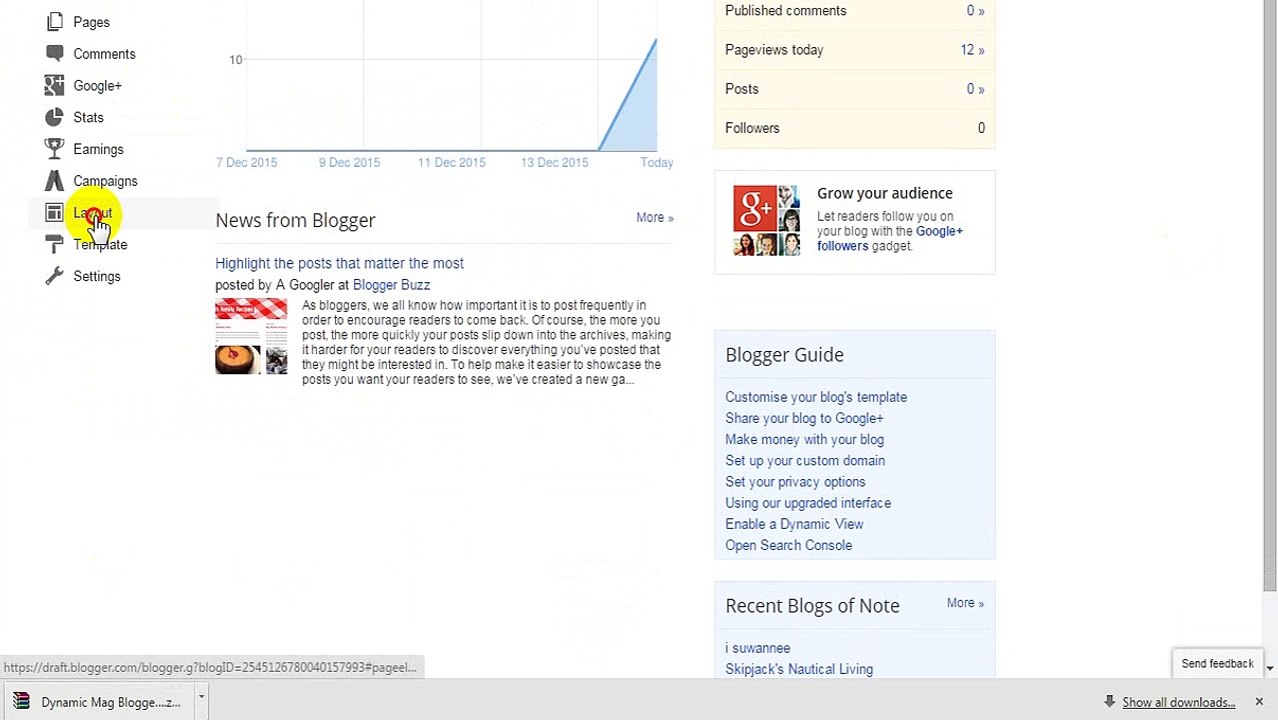Open Set up your custom domain
Viewport: 1278px width, 720px height.
click(x=805, y=461)
